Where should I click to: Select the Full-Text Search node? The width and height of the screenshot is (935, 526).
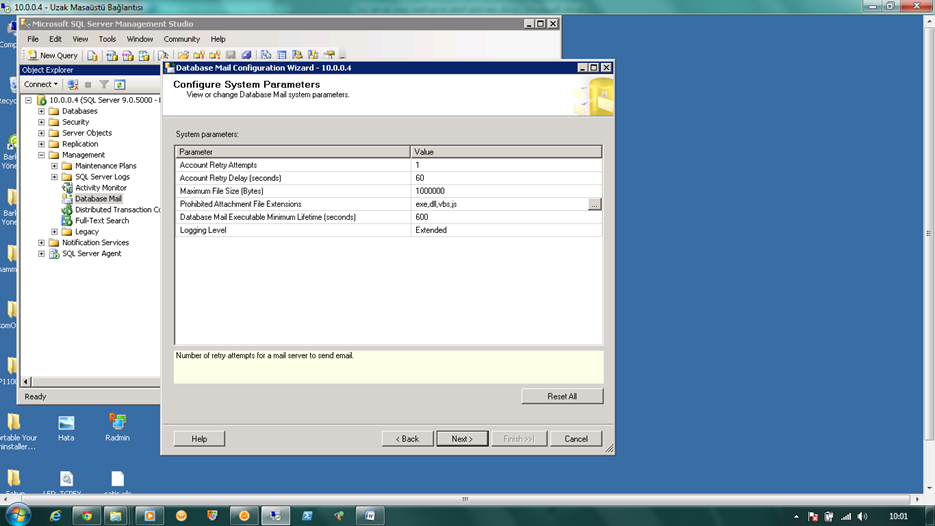coord(102,221)
